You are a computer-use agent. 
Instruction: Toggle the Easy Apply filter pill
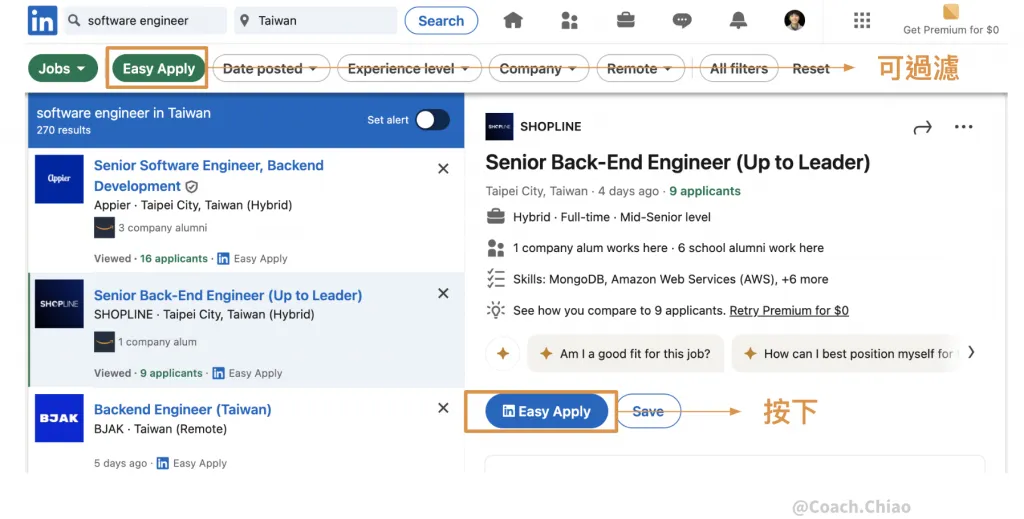coord(158,68)
